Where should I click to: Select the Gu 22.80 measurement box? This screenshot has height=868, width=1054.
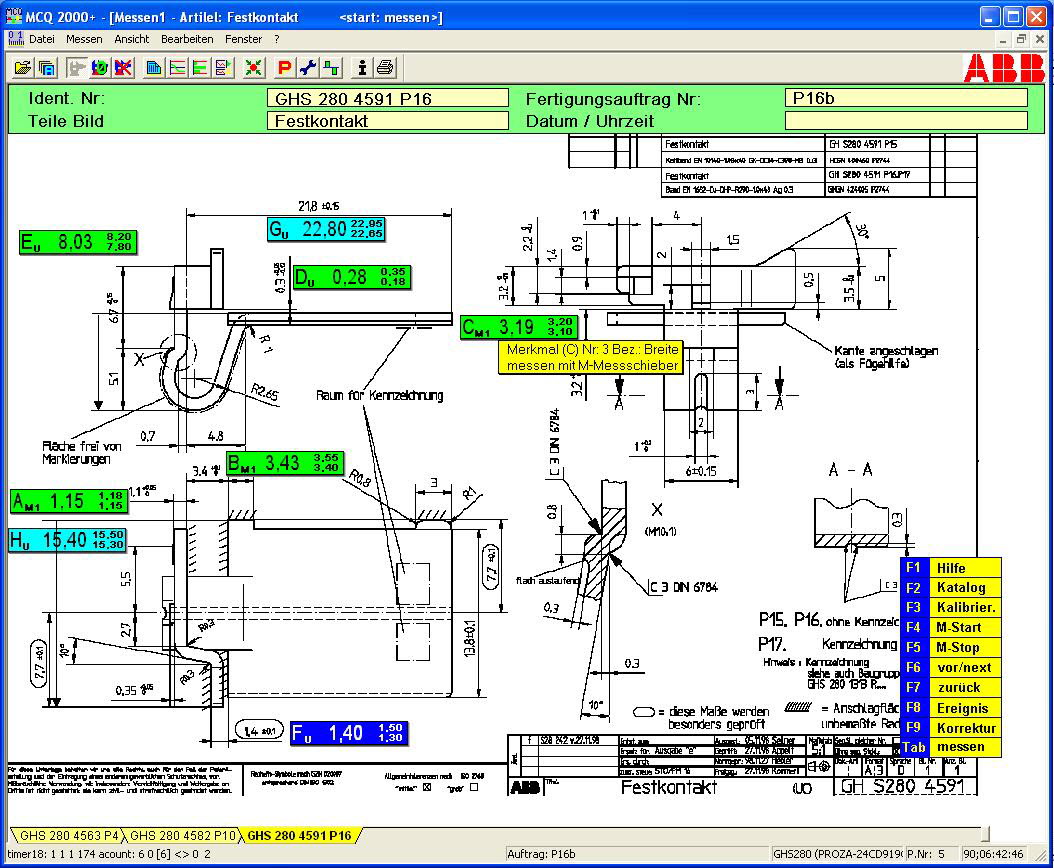(326, 229)
